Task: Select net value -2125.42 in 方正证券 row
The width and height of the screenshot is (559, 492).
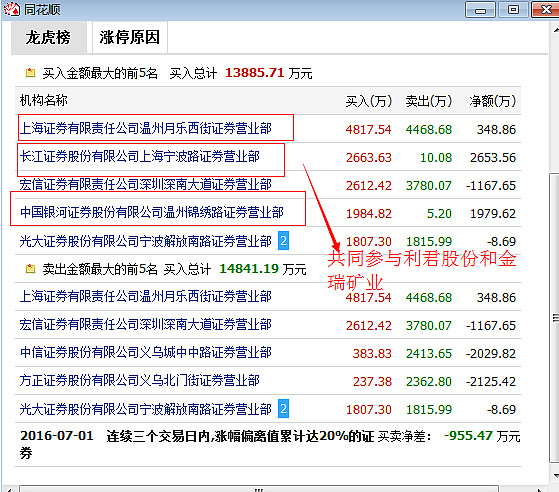Action: tap(491, 381)
